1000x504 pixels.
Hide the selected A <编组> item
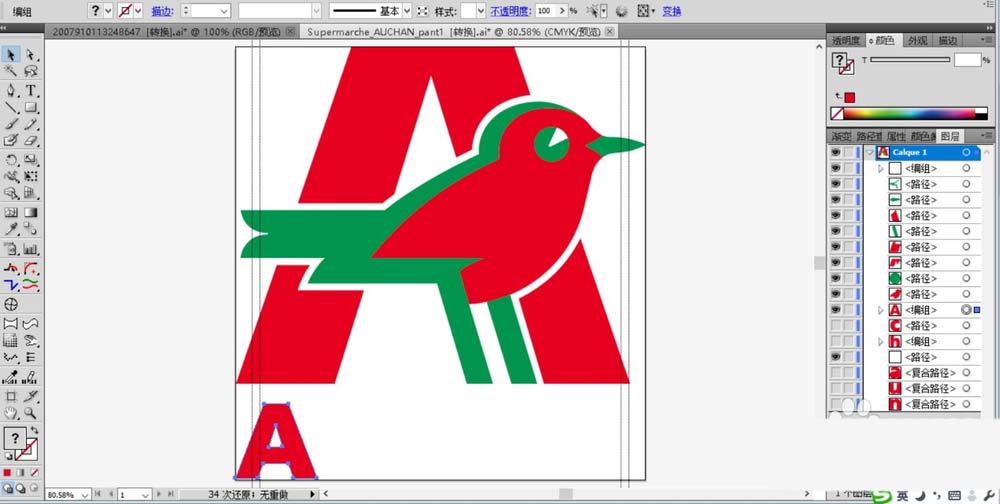coord(835,309)
